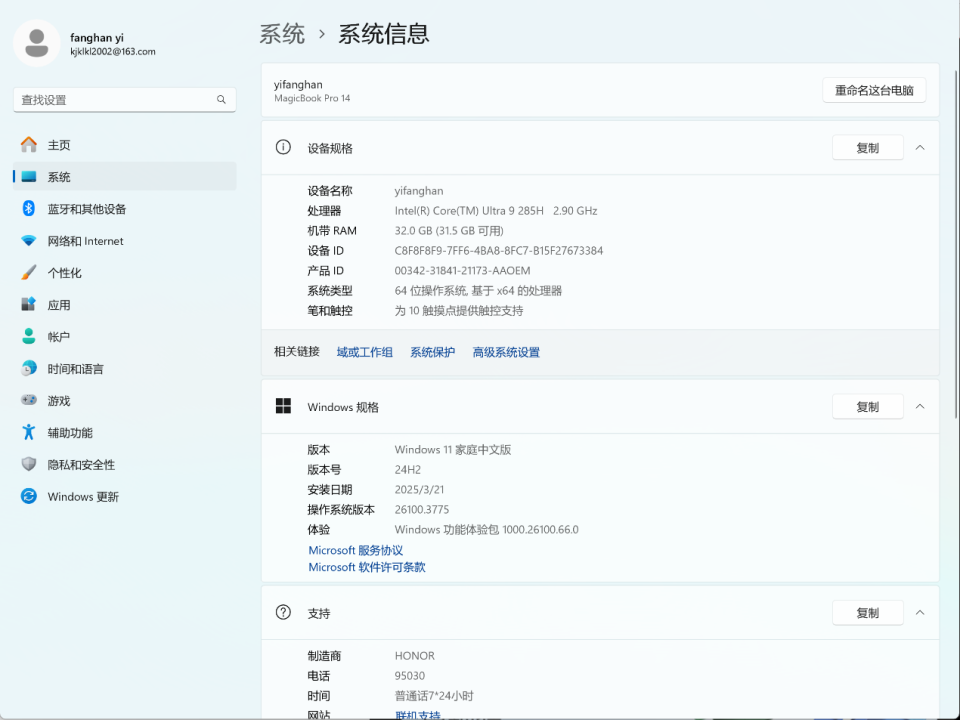Open Windows 更新 page
Viewport: 960px width, 720px height.
click(x=124, y=497)
